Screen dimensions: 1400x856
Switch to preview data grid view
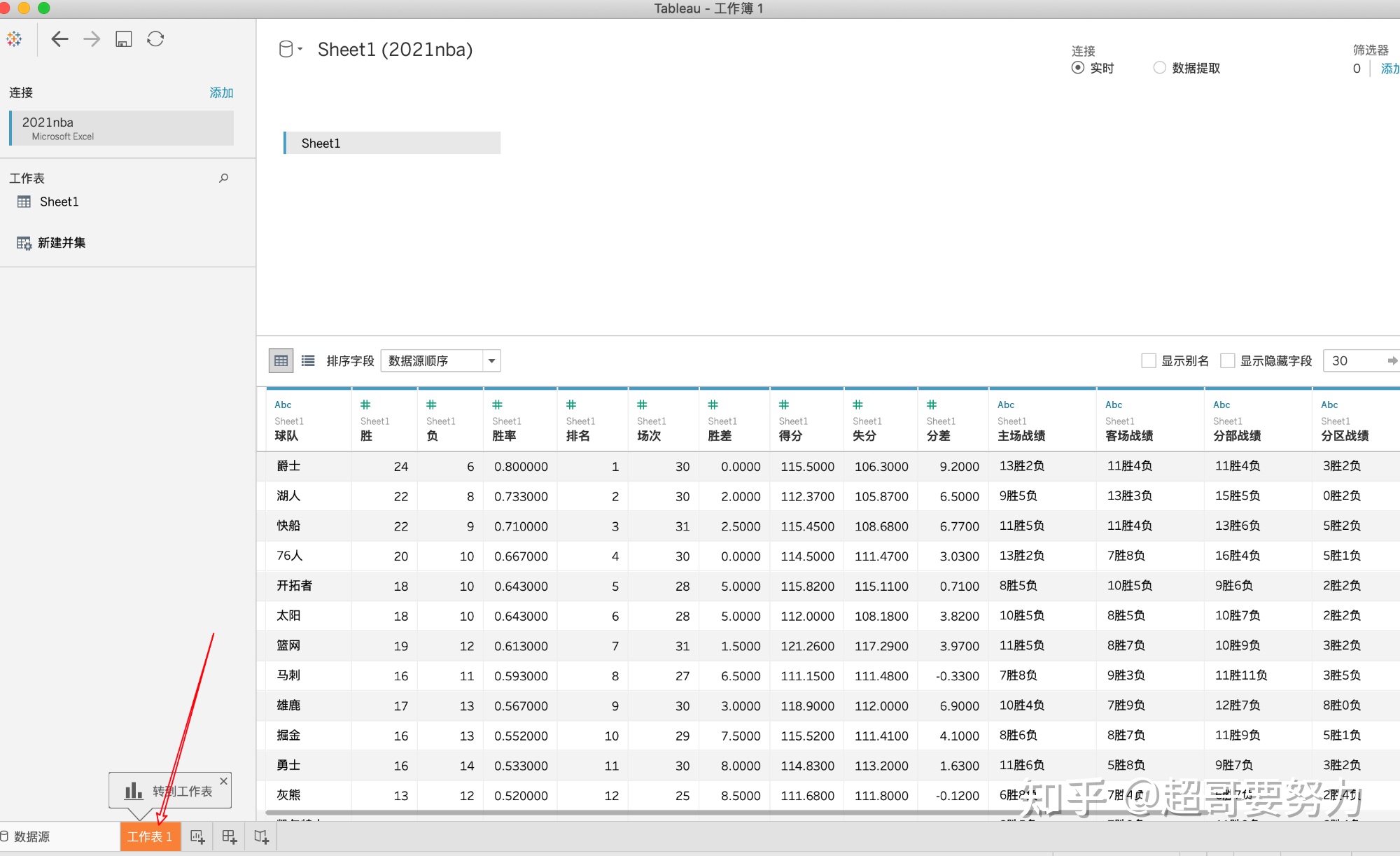281,360
